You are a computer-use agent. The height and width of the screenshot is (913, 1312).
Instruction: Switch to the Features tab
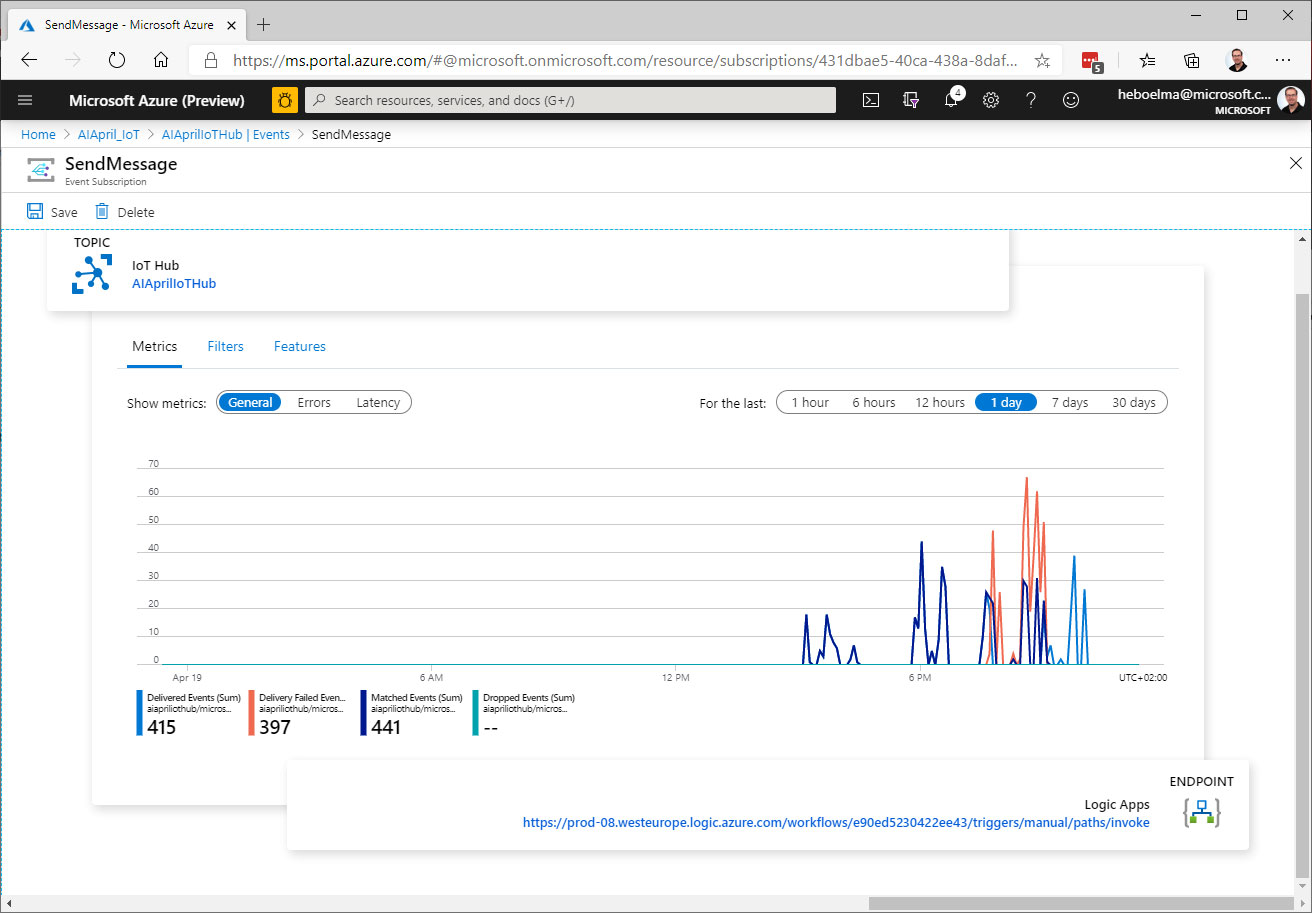(300, 346)
